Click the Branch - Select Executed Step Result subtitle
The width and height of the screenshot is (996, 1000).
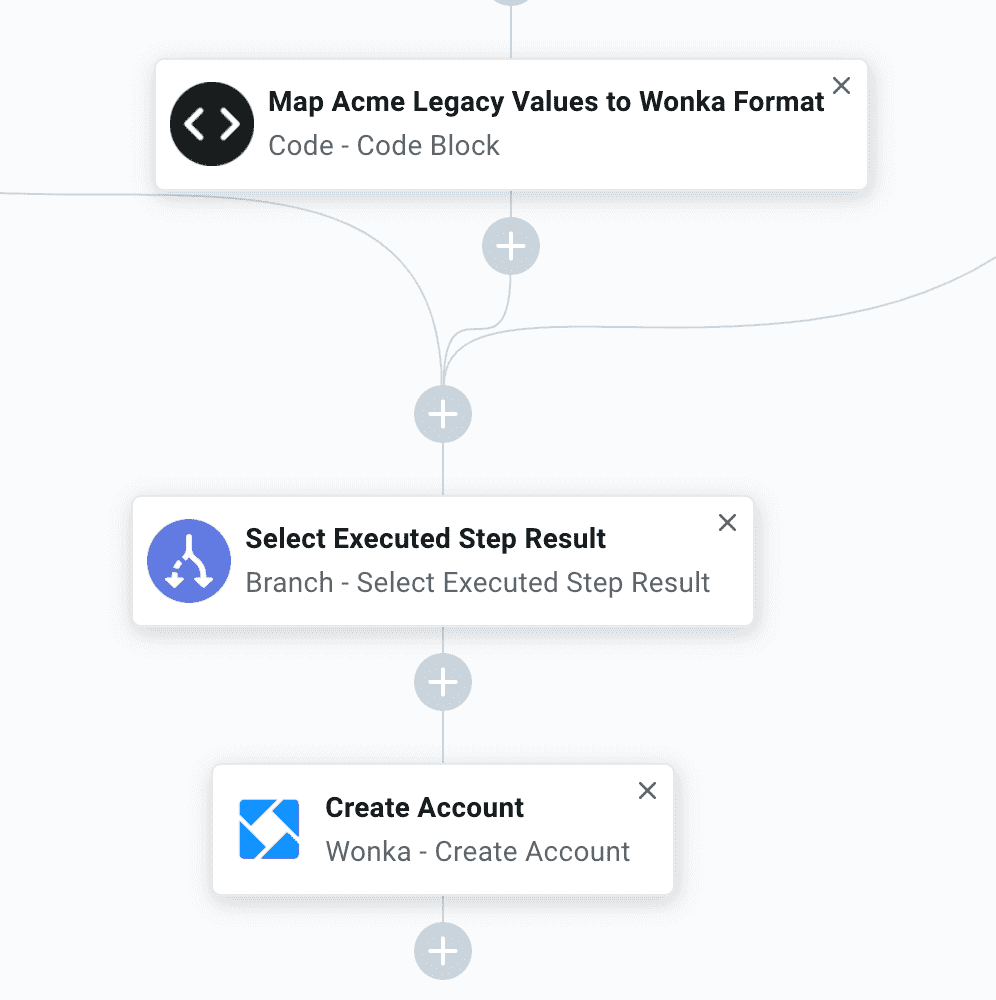tap(478, 583)
